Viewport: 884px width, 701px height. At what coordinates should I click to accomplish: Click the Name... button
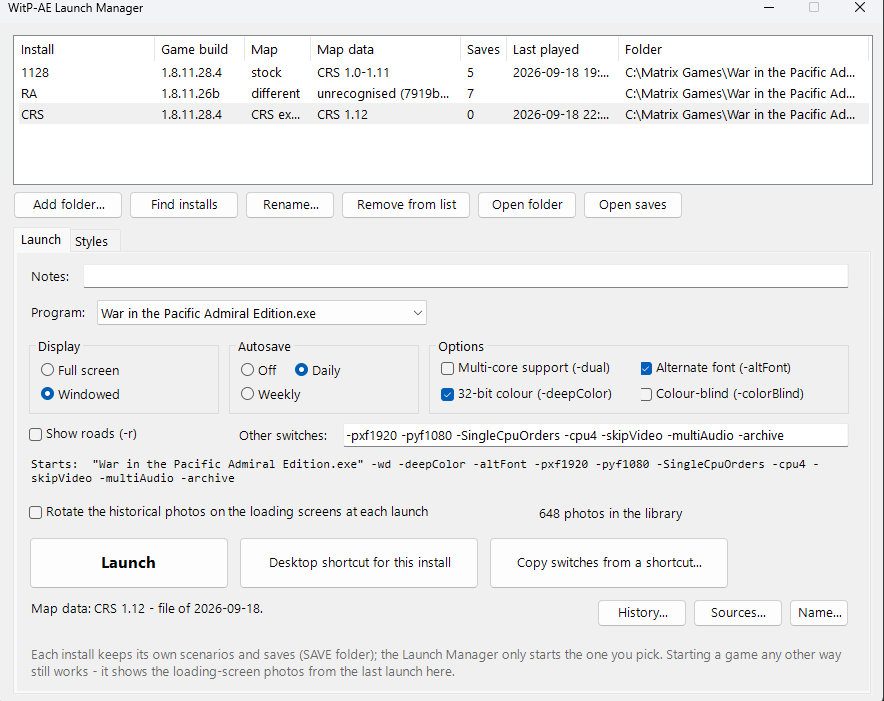point(819,613)
